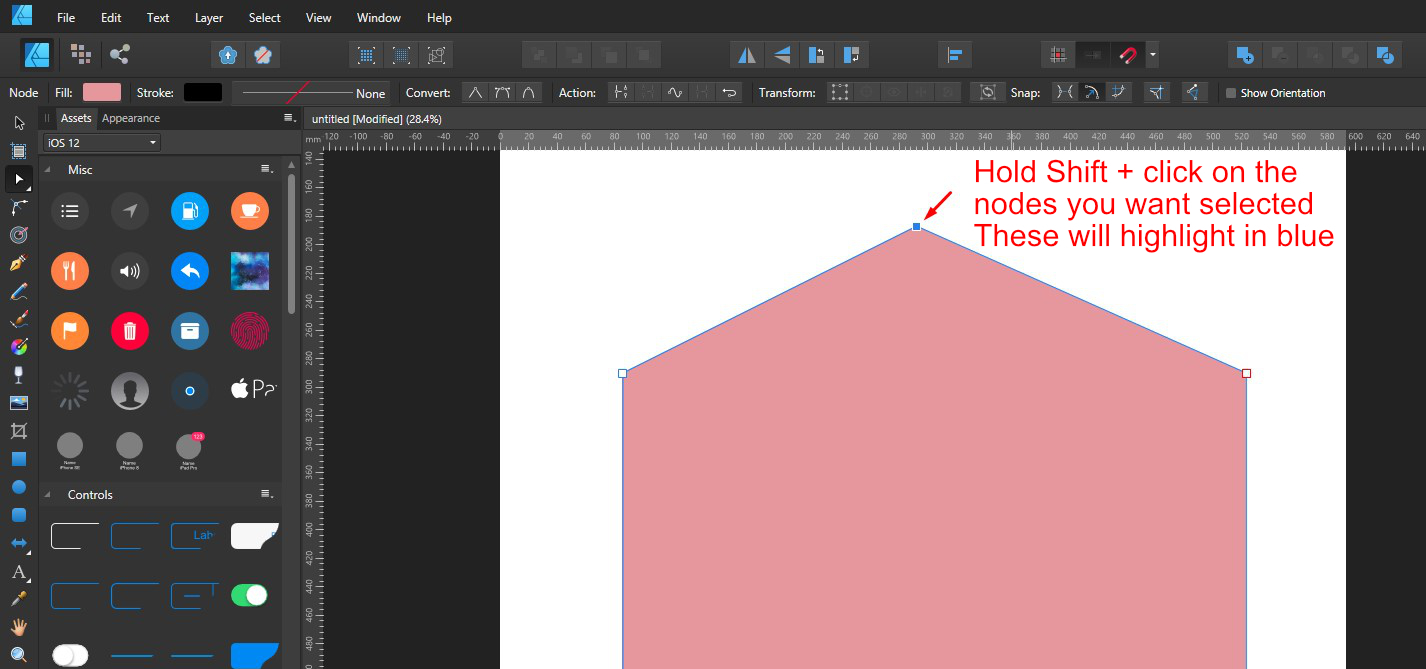Click Flip Vertical in toolbar
The width and height of the screenshot is (1426, 669).
click(x=781, y=54)
